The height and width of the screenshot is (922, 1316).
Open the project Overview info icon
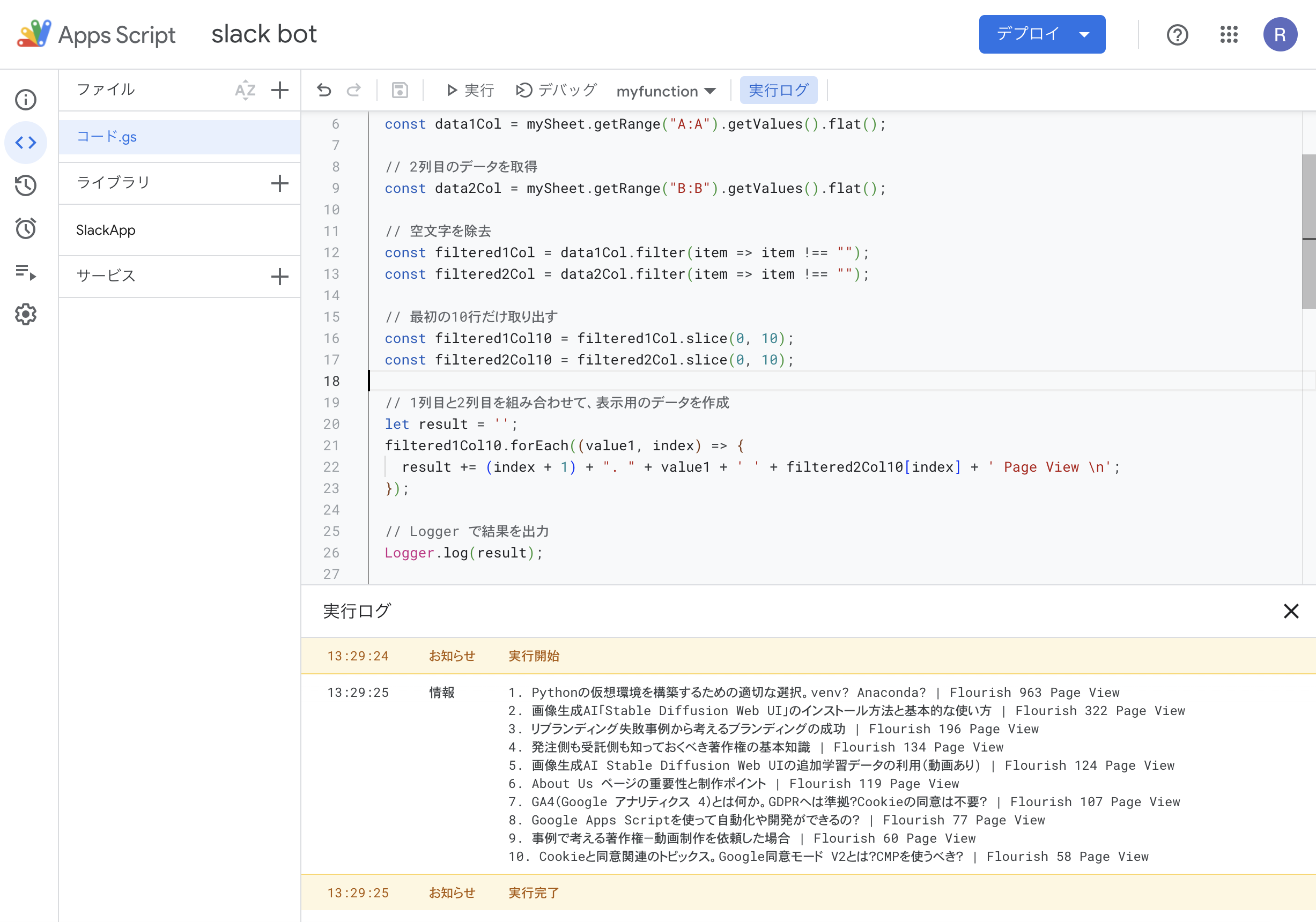[x=26, y=100]
